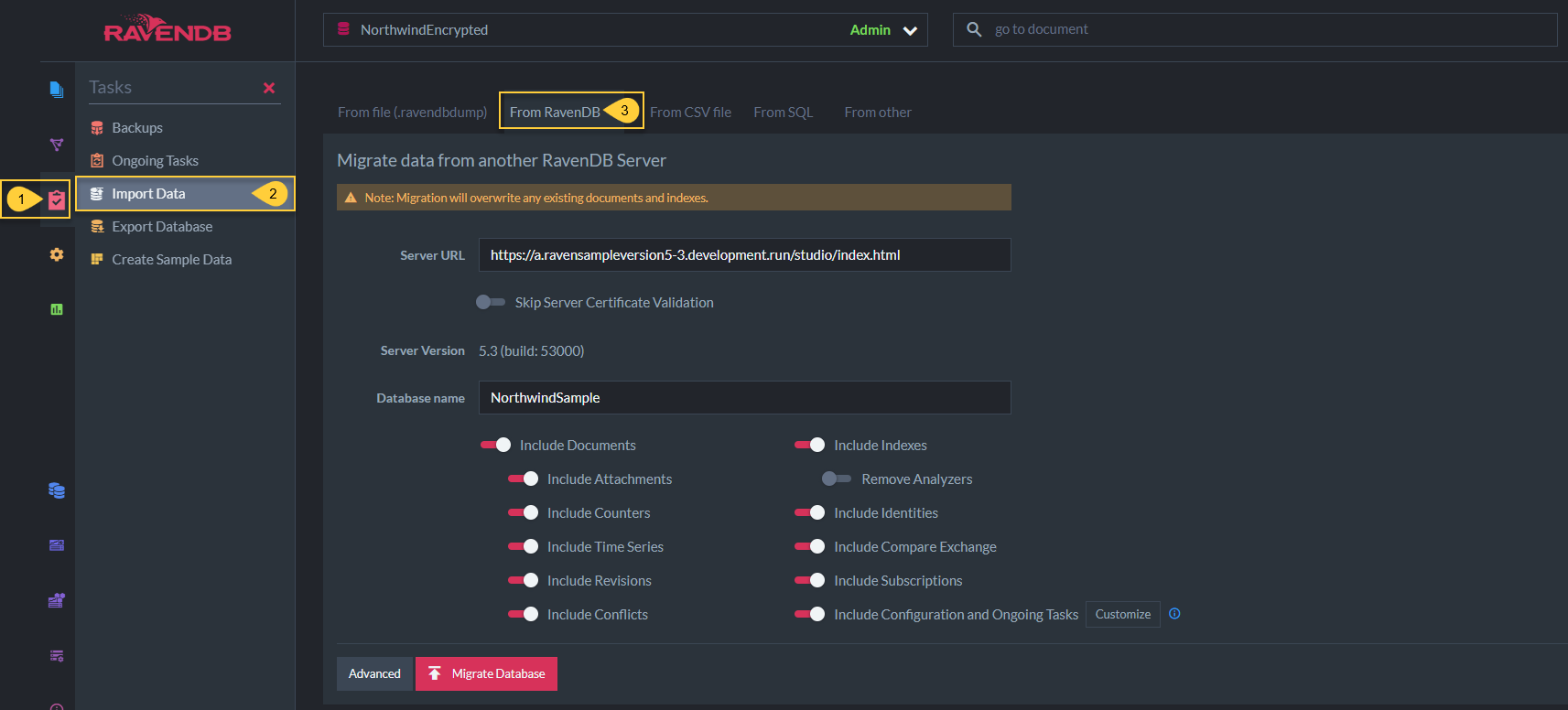Switch to From SQL tab
1568x710 pixels.
pos(784,112)
